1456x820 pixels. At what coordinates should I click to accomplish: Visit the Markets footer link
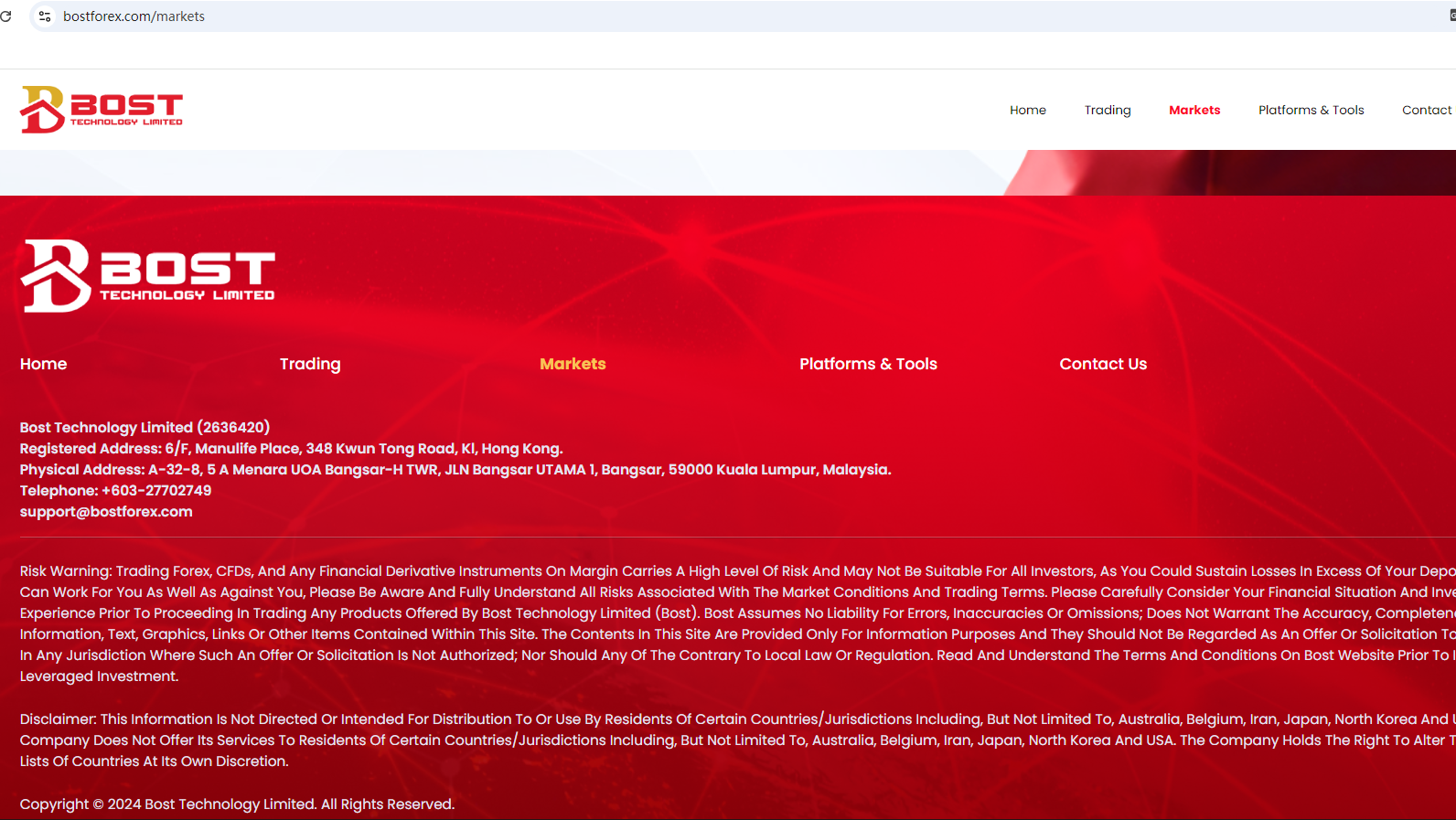pos(573,364)
